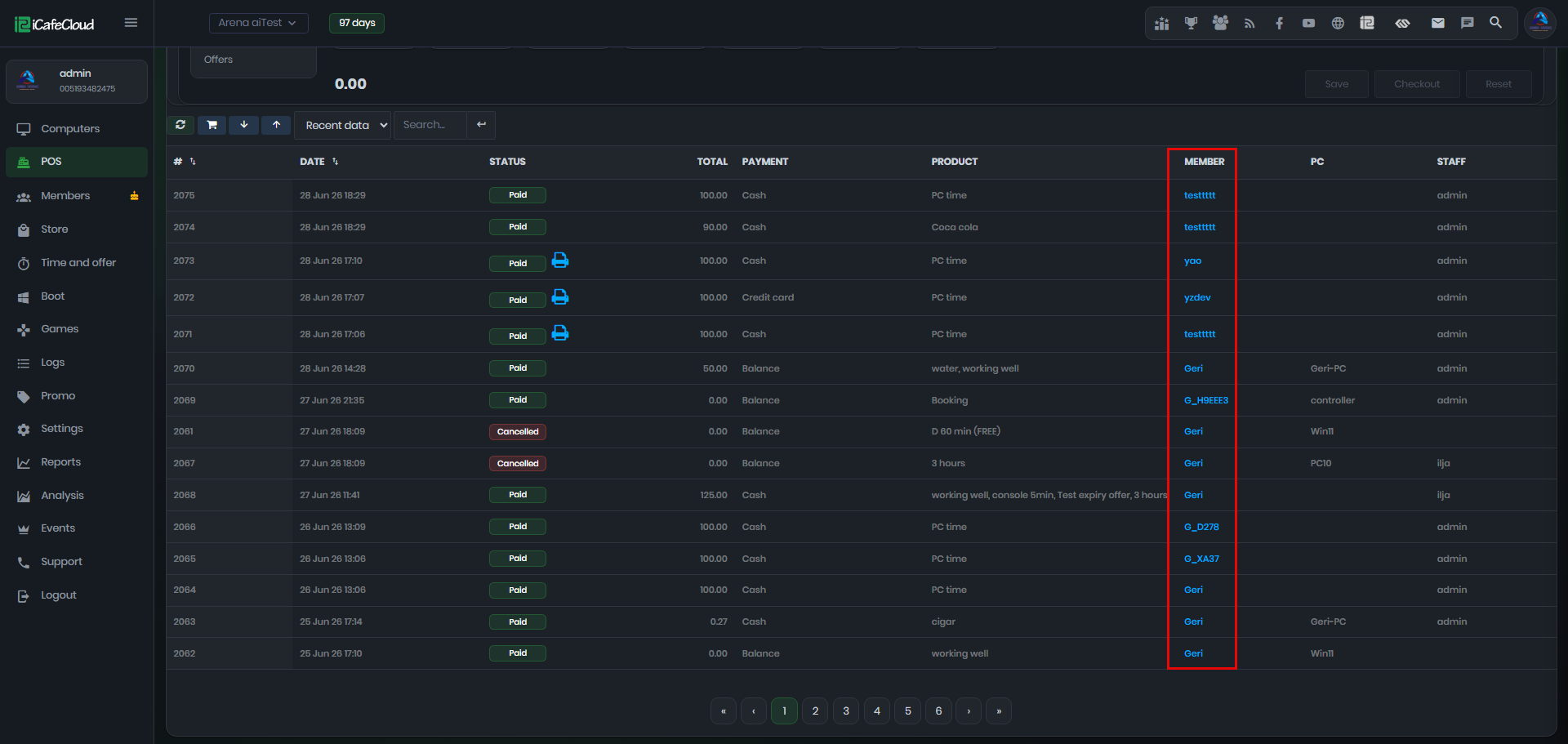This screenshot has width=1568, height=744.
Task: Open the profile avatar in the top-right corner
Action: (1540, 23)
